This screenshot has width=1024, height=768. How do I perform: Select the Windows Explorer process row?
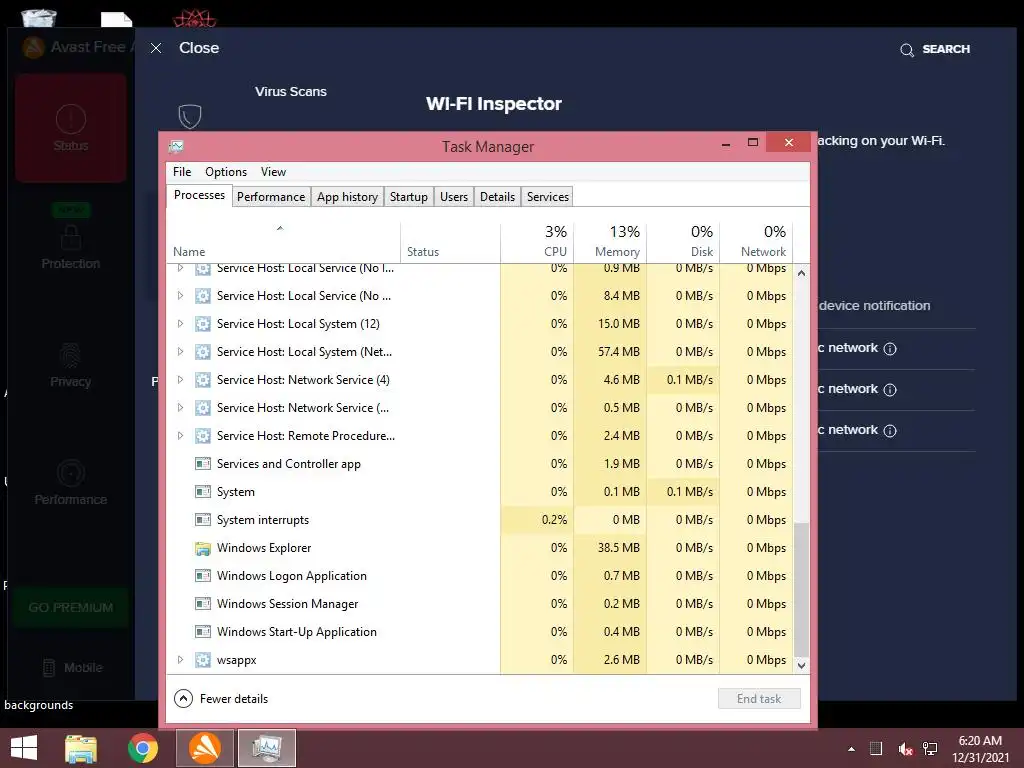[x=479, y=548]
